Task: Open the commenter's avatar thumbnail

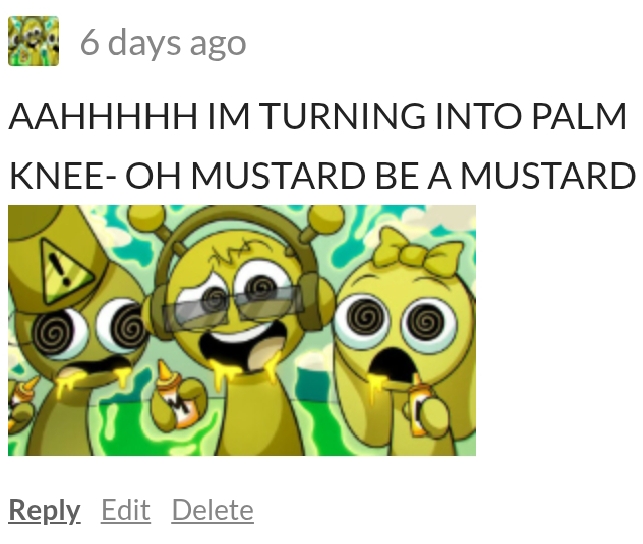Action: [x=34, y=41]
